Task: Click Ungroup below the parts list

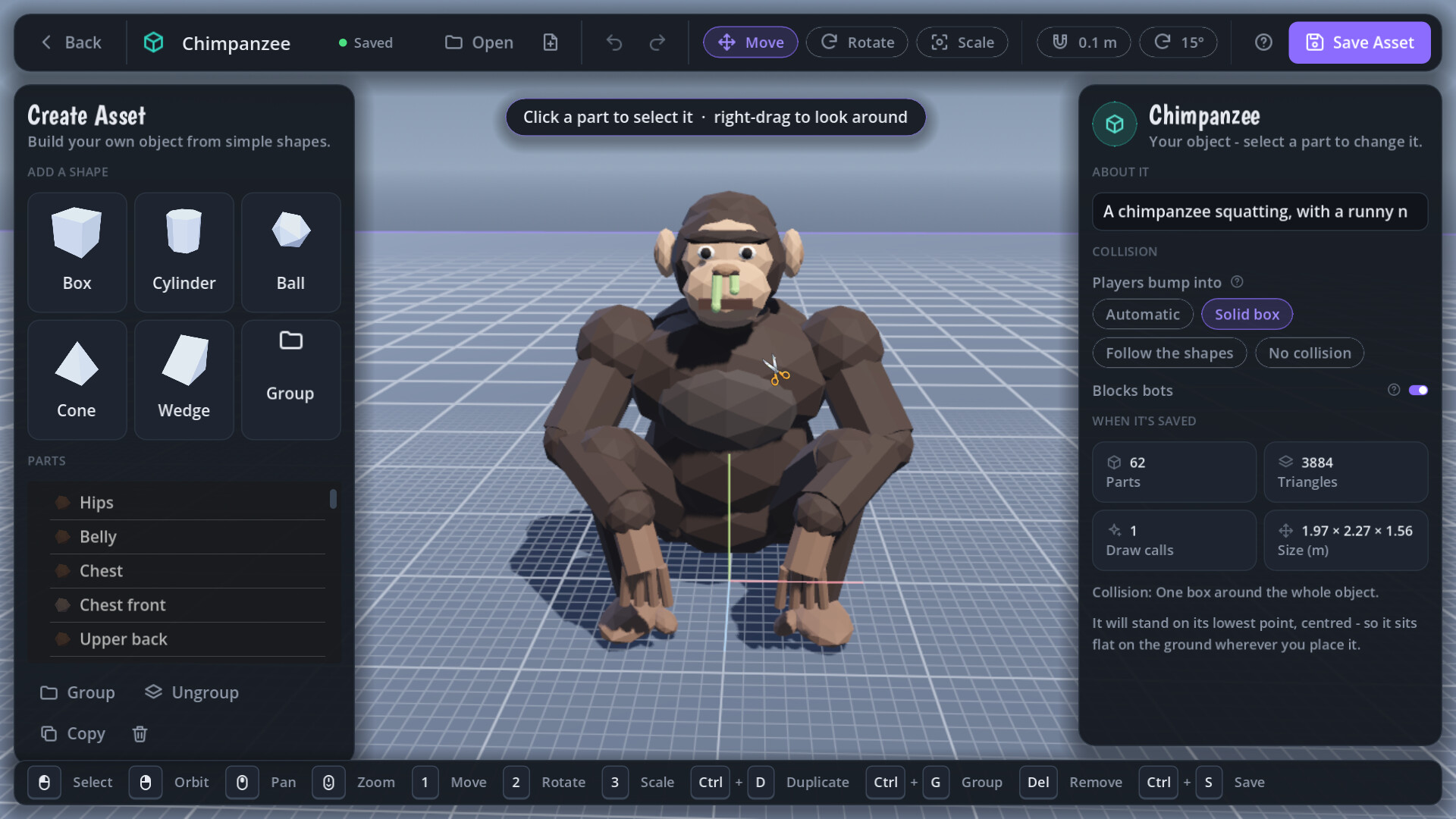Action: [192, 692]
